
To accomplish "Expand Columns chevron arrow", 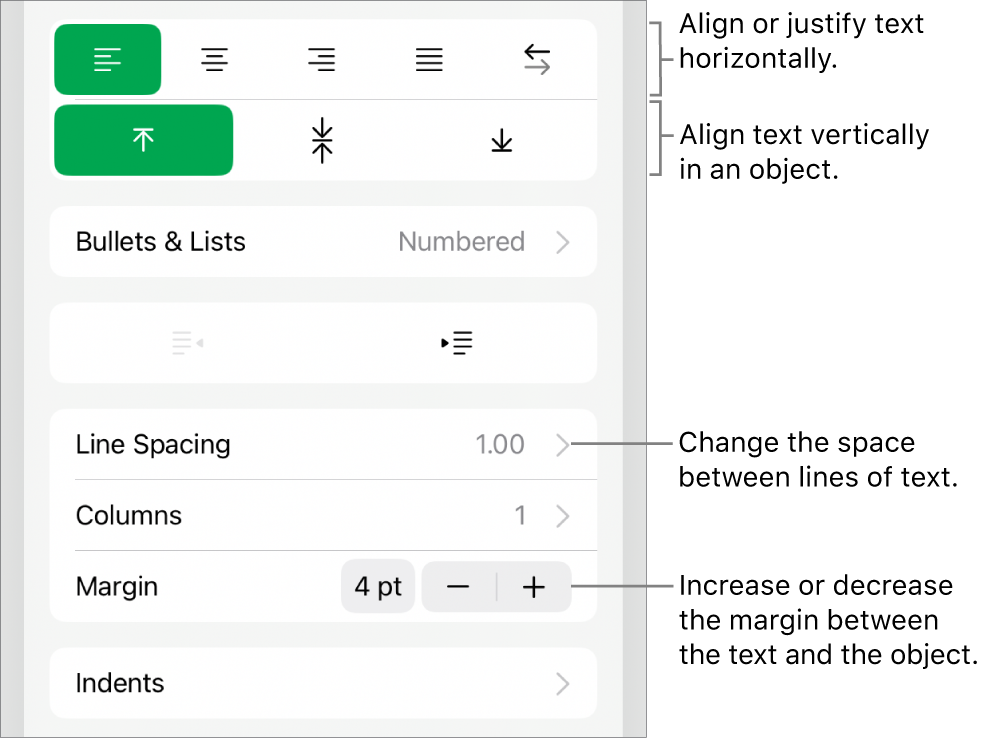I will (563, 516).
